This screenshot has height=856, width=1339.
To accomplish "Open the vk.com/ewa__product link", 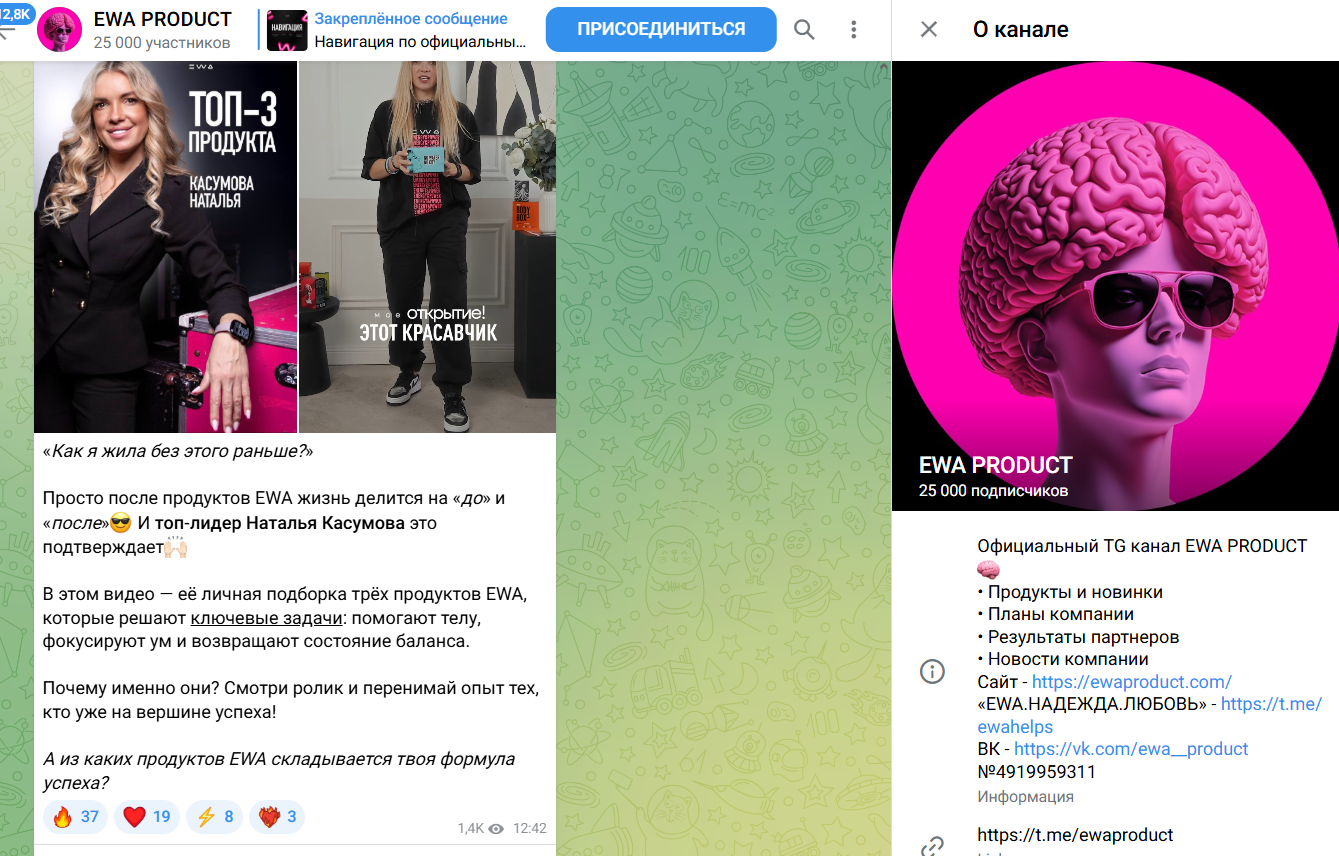I will [1131, 749].
